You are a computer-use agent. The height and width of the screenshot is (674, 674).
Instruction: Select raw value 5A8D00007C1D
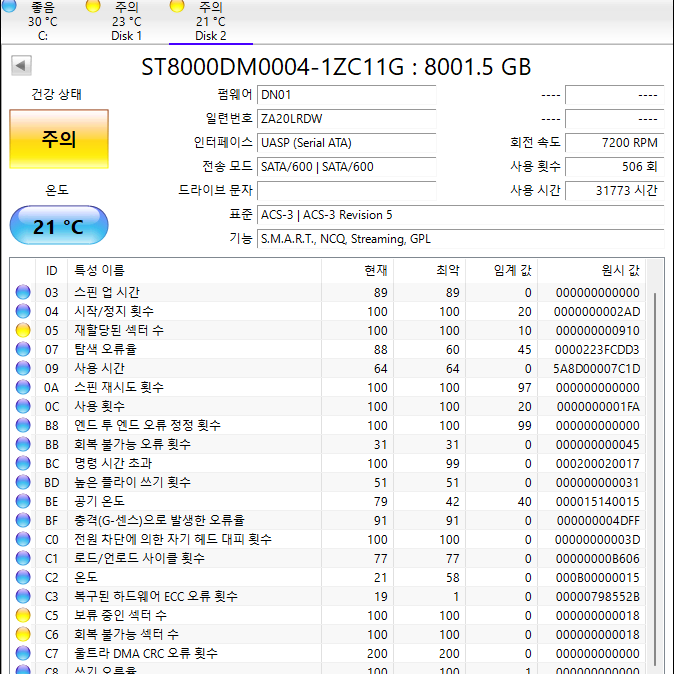597,368
